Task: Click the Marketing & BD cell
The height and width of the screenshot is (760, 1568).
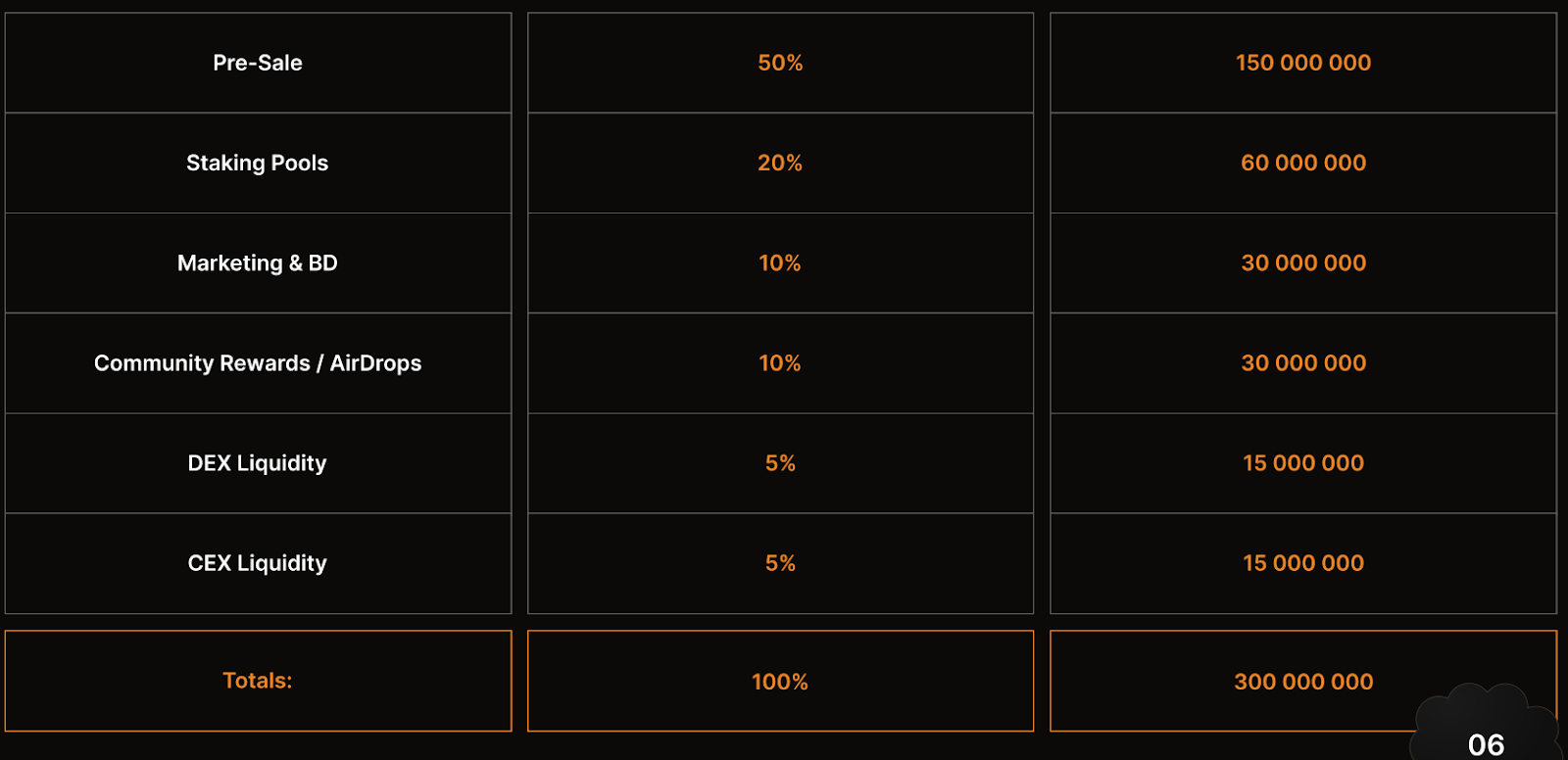Action: click(258, 262)
